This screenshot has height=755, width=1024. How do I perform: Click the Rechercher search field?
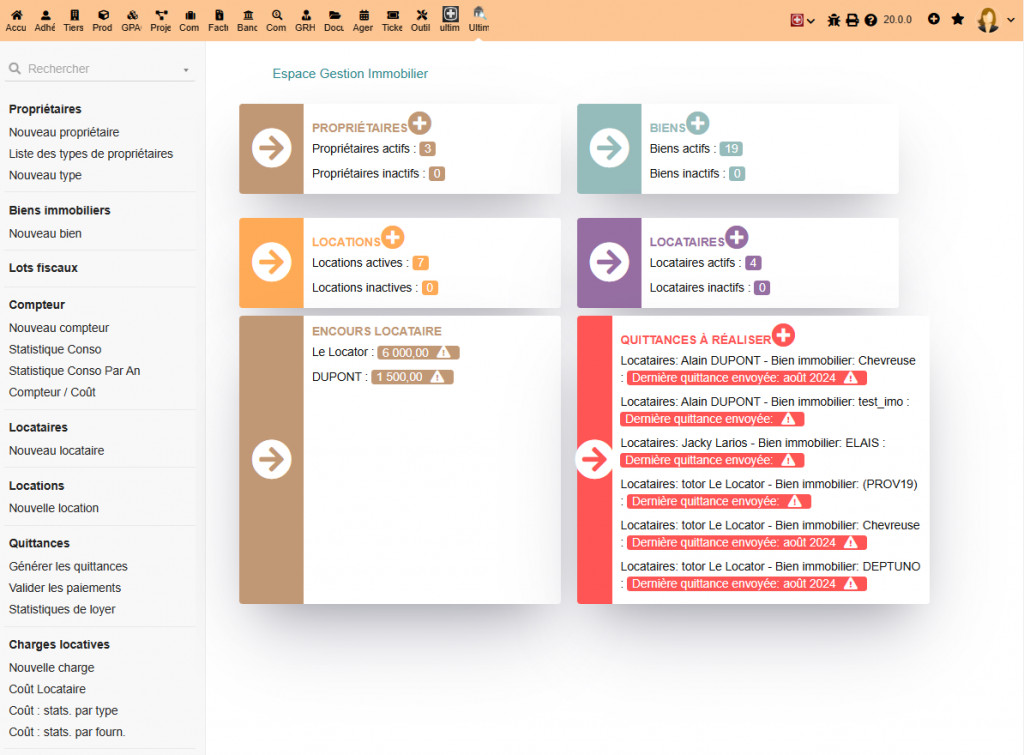pyautogui.click(x=99, y=69)
